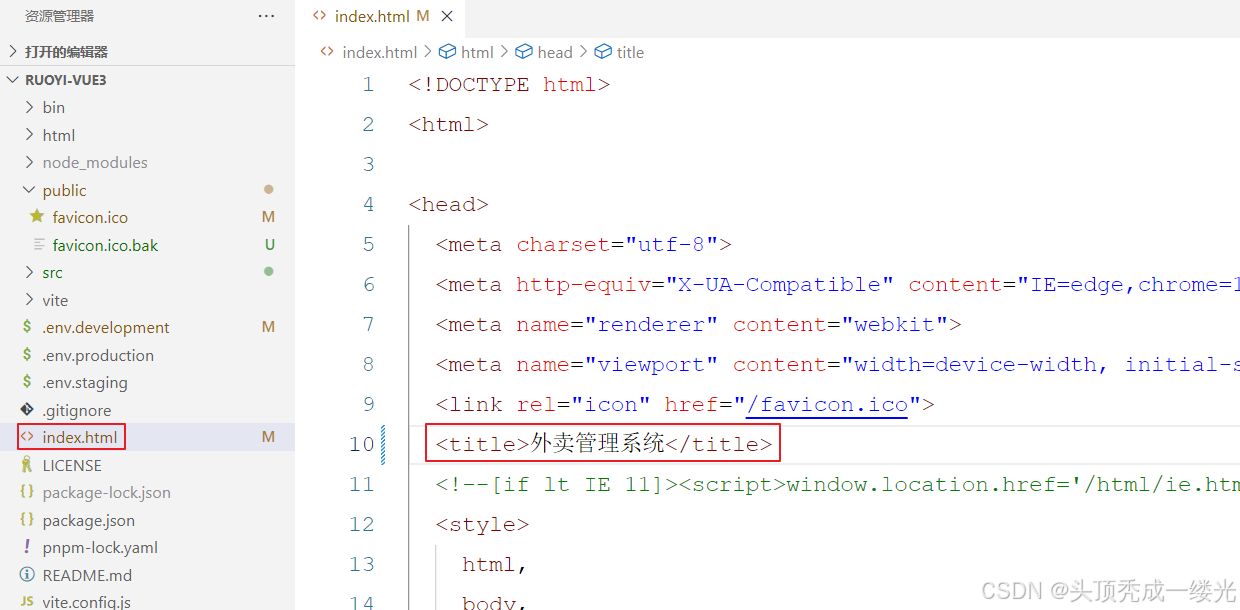Viewport: 1240px width, 610px height.
Task: Click the HTML icon next to index.html in the tree
Action: [27, 437]
